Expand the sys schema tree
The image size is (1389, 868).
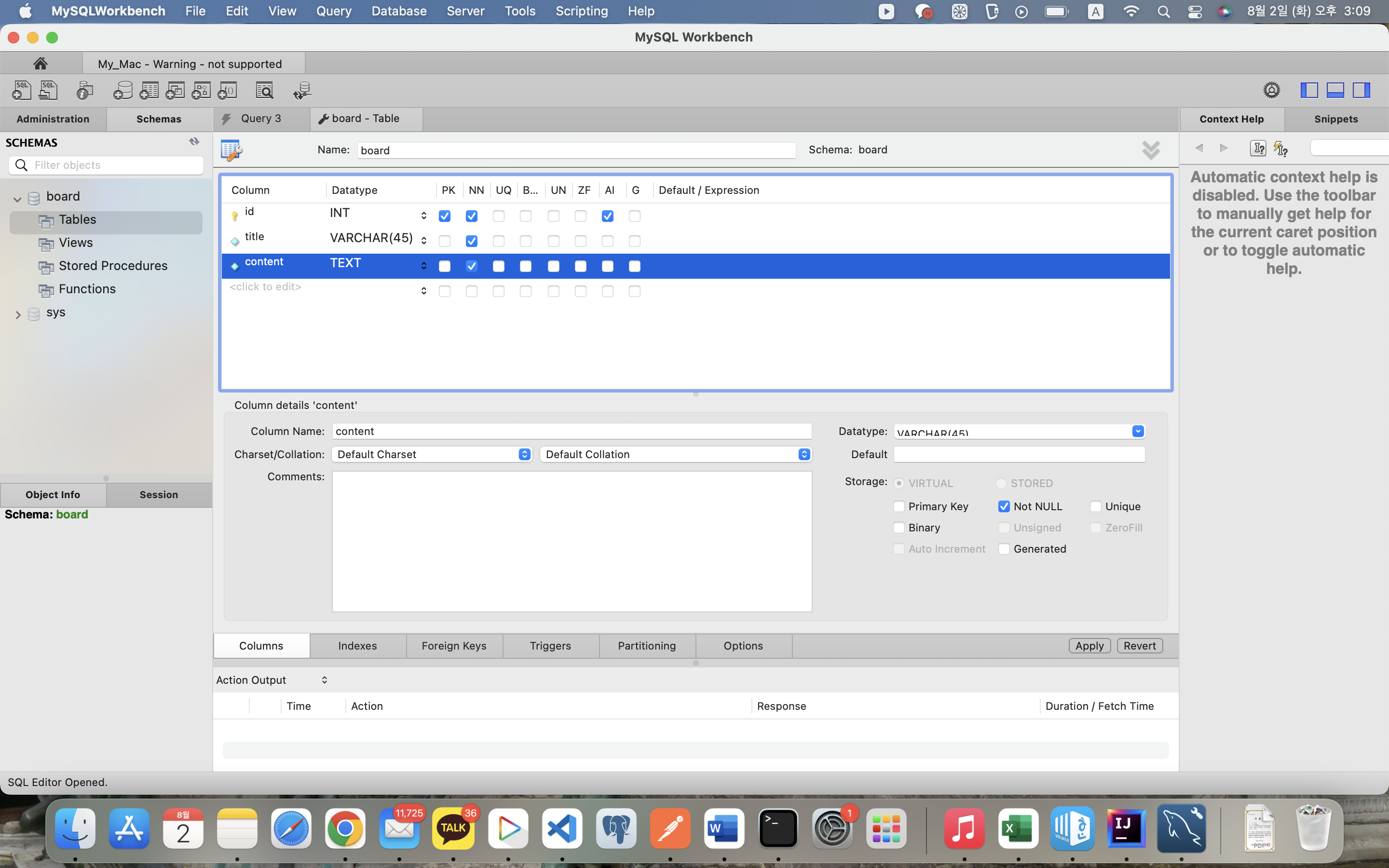click(18, 314)
